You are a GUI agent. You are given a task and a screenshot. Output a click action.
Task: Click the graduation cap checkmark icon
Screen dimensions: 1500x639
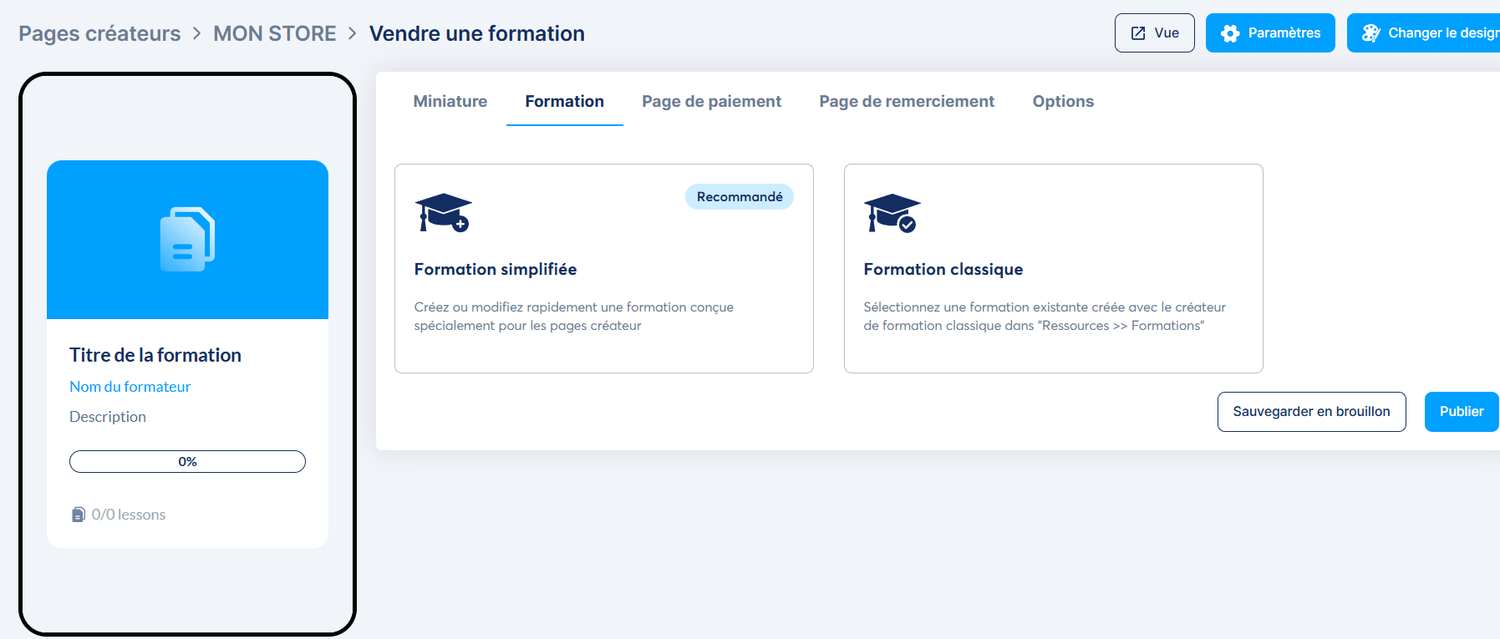[892, 213]
